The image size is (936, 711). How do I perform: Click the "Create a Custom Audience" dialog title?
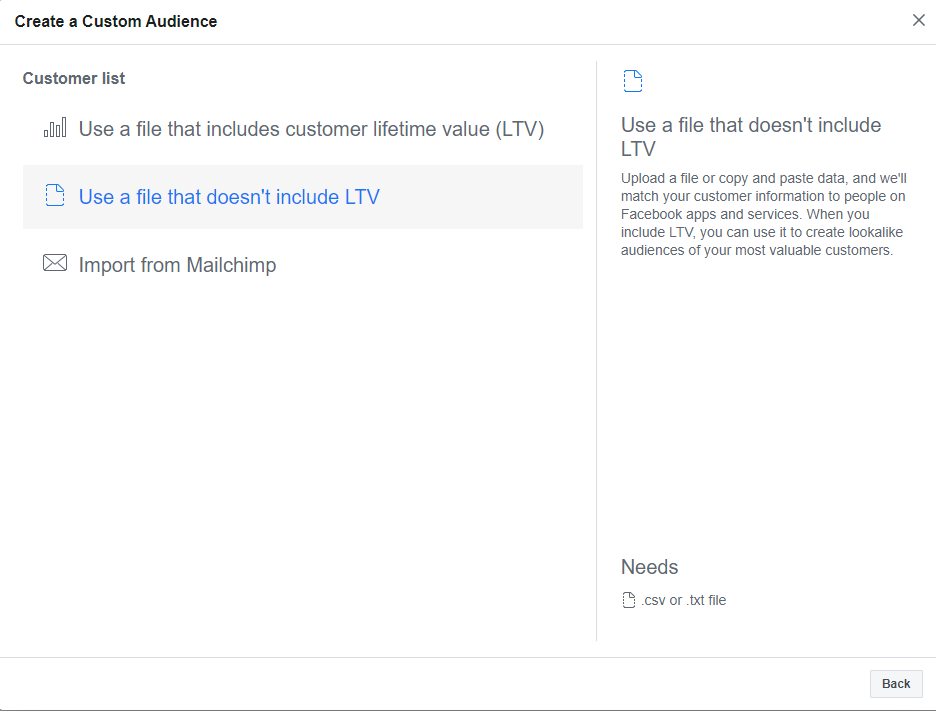point(116,21)
